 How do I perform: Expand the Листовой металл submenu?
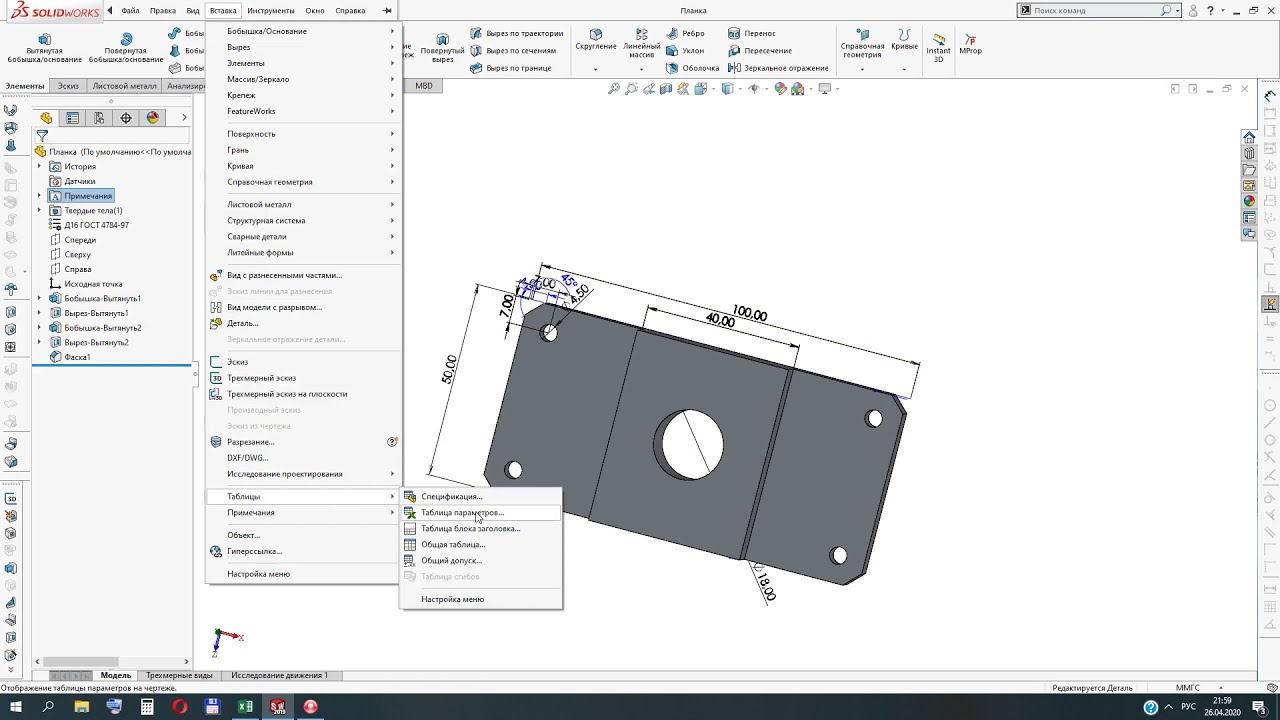[x=303, y=204]
